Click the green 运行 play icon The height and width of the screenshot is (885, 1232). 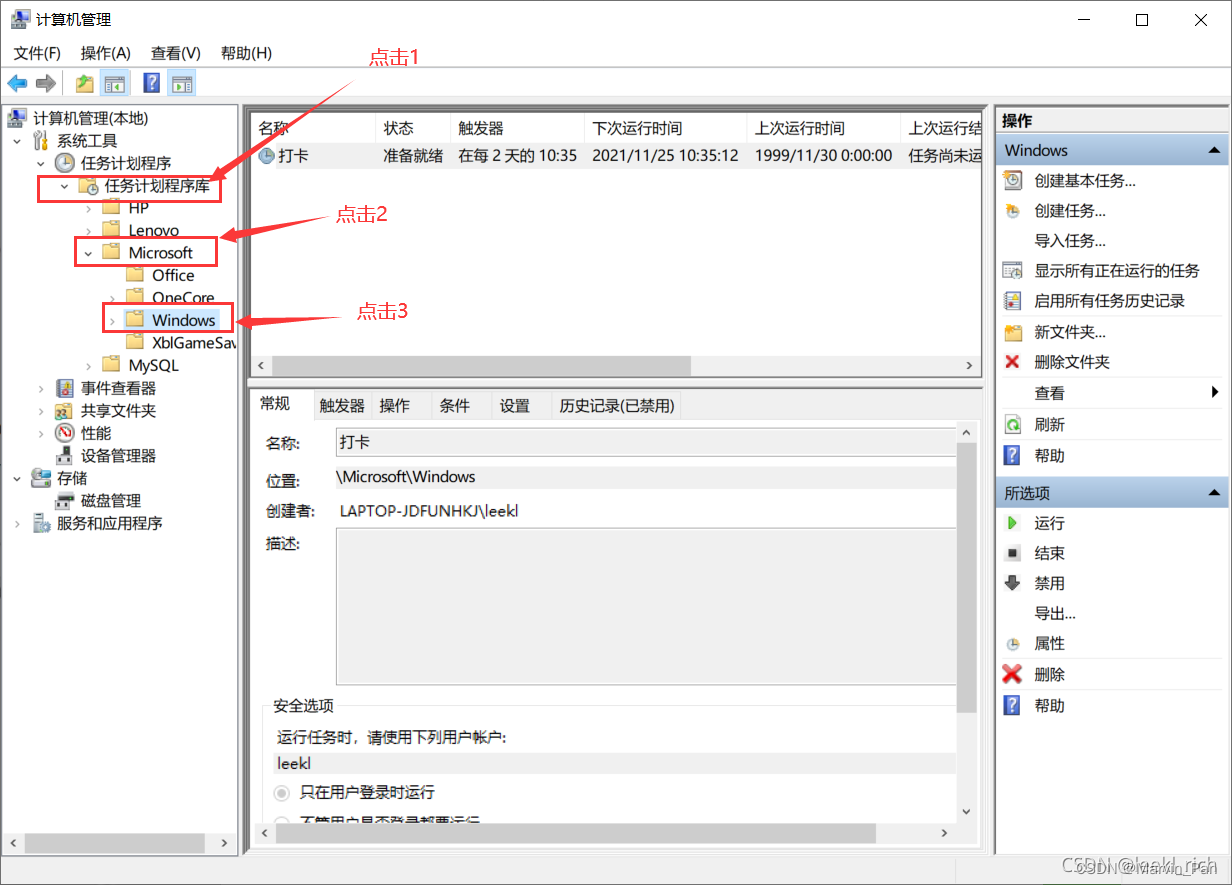coord(1013,523)
